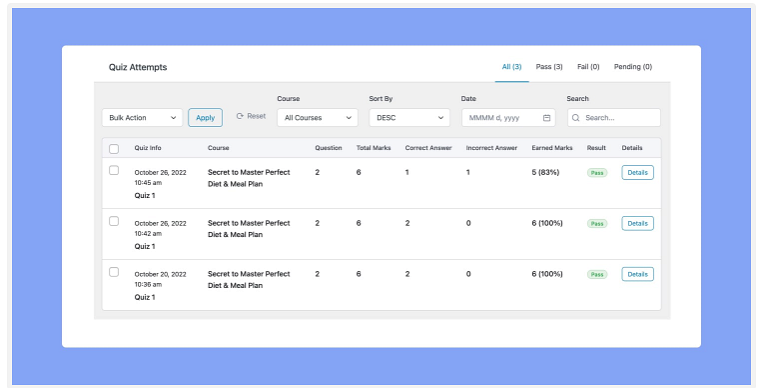This screenshot has width=757, height=388.
Task: Click the Incorrect Answer column header
Action: click(491, 148)
